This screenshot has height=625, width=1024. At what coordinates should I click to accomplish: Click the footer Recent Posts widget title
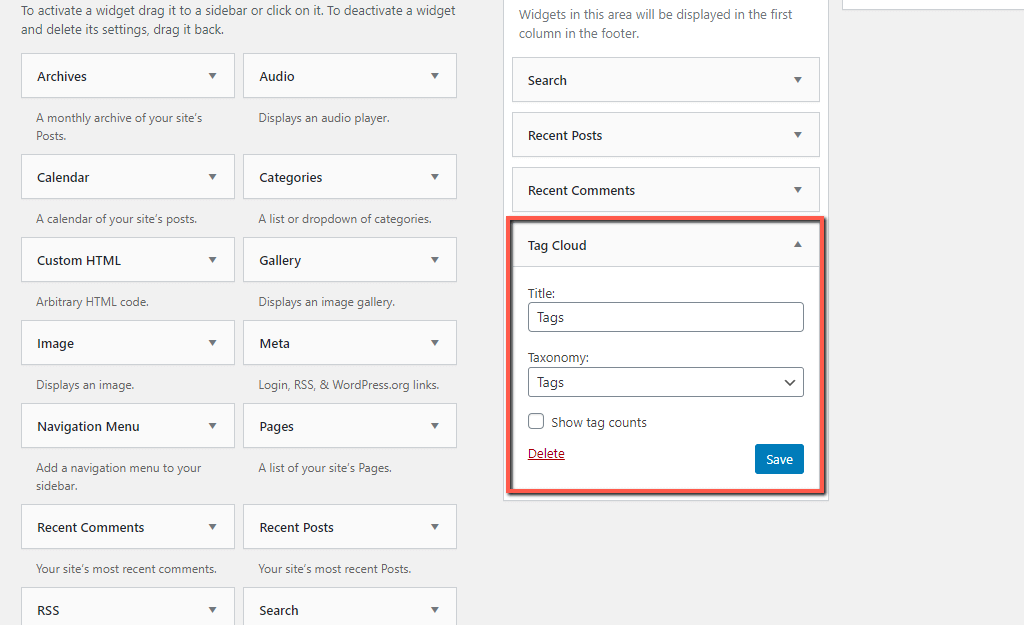[565, 135]
